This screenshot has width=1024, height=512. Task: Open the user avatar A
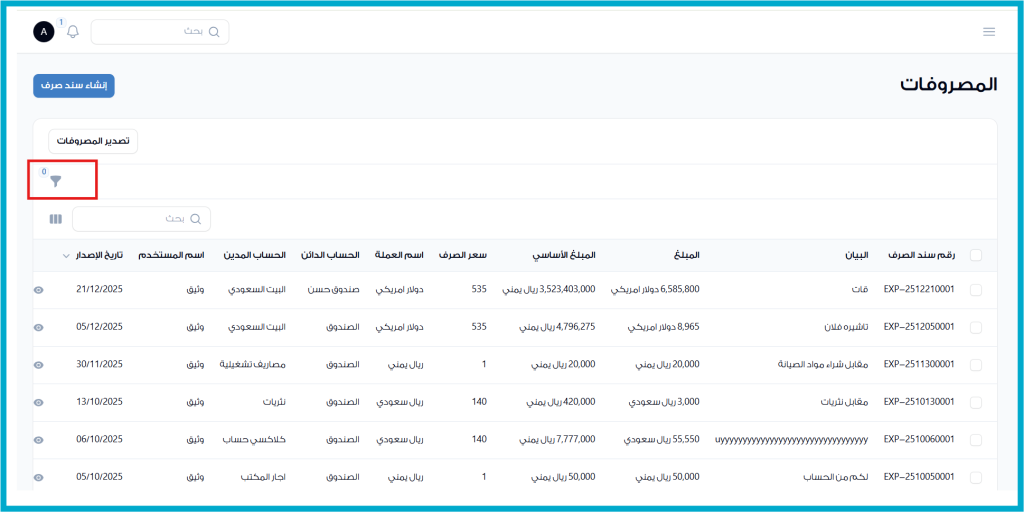(43, 32)
